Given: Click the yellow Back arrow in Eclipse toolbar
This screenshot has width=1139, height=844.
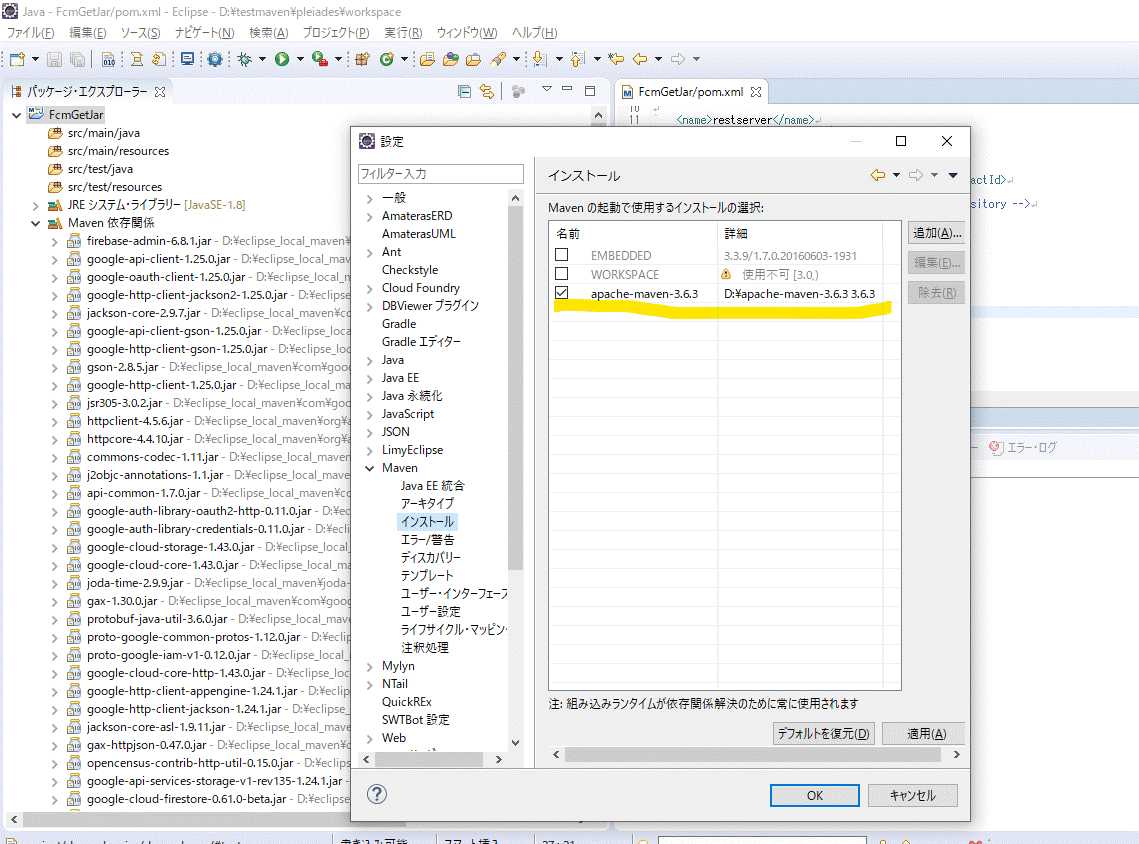Looking at the screenshot, I should (640, 59).
